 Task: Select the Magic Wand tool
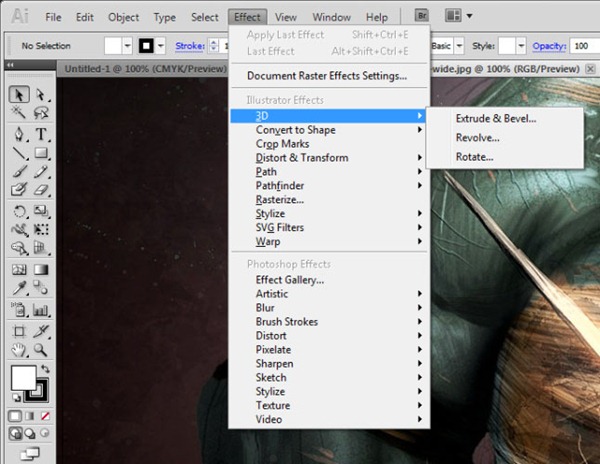19,112
